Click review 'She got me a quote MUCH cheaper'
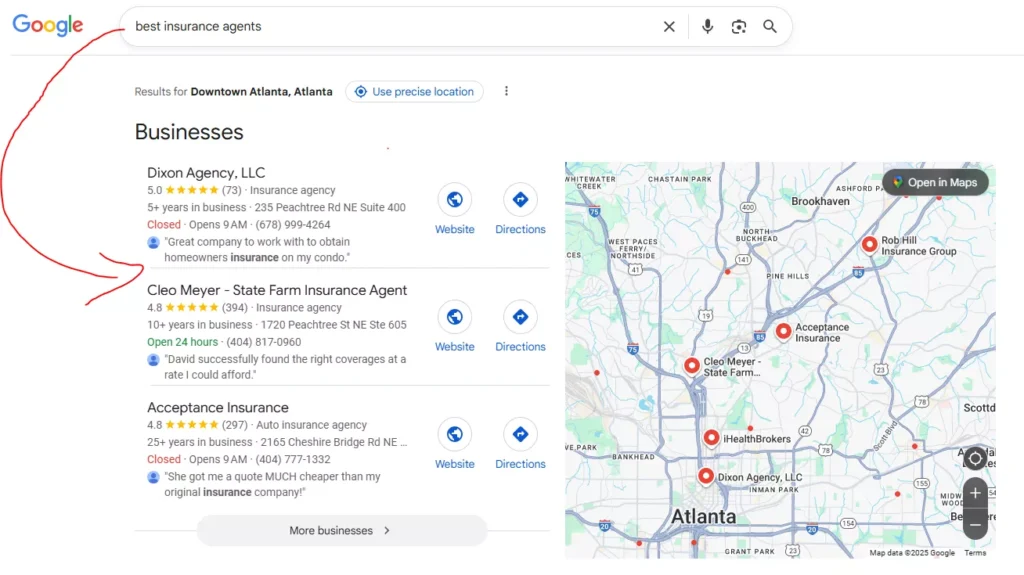 coord(272,484)
